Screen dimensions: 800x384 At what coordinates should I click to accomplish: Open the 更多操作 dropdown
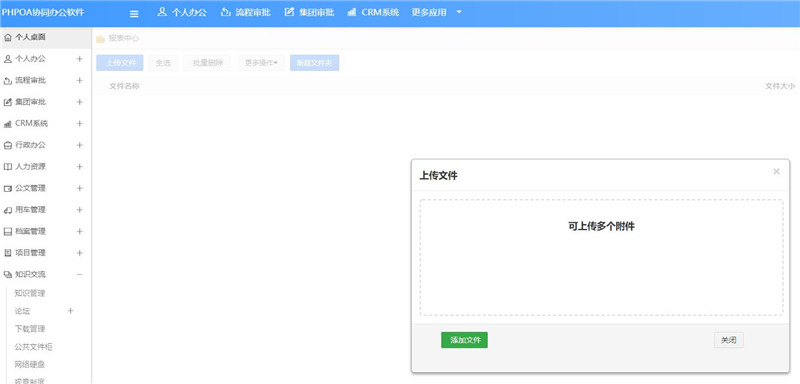click(x=261, y=63)
